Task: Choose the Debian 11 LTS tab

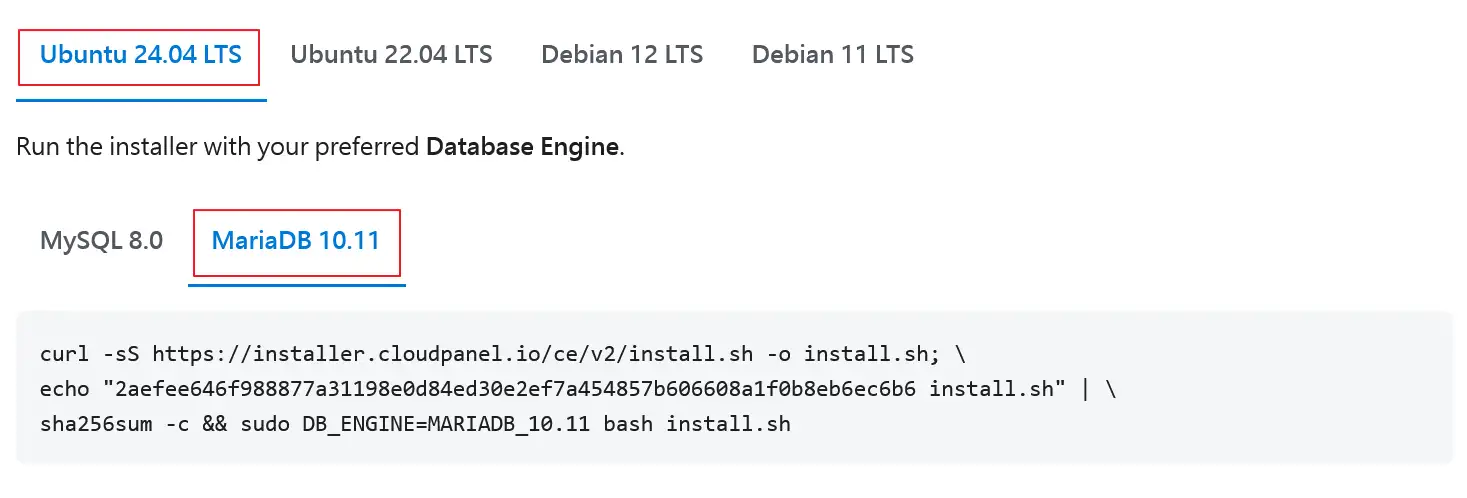Action: [832, 54]
